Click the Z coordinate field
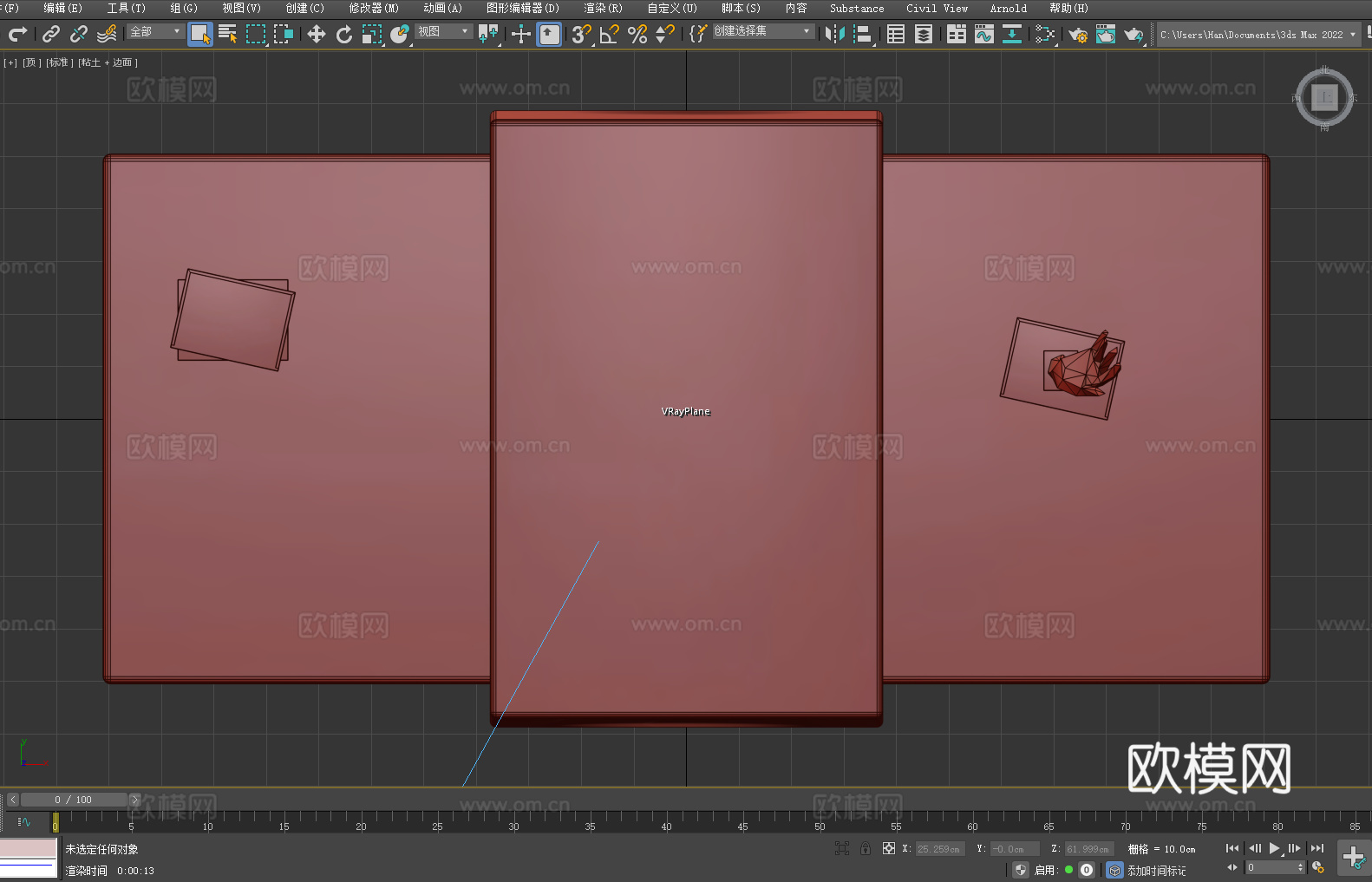The height and width of the screenshot is (882, 1372). point(1089,849)
